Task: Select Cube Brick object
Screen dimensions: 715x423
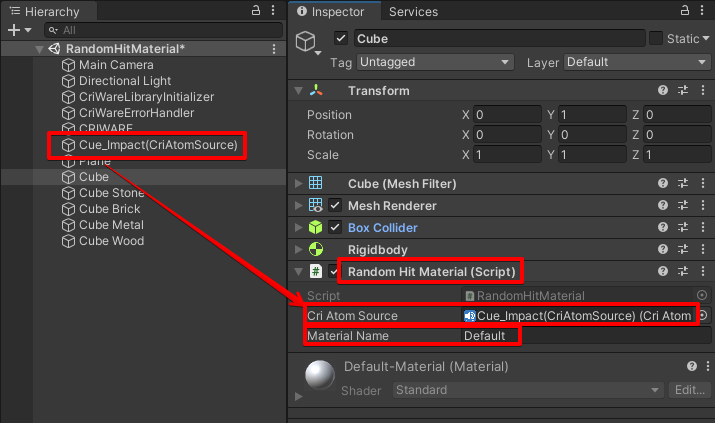Action: 109,209
